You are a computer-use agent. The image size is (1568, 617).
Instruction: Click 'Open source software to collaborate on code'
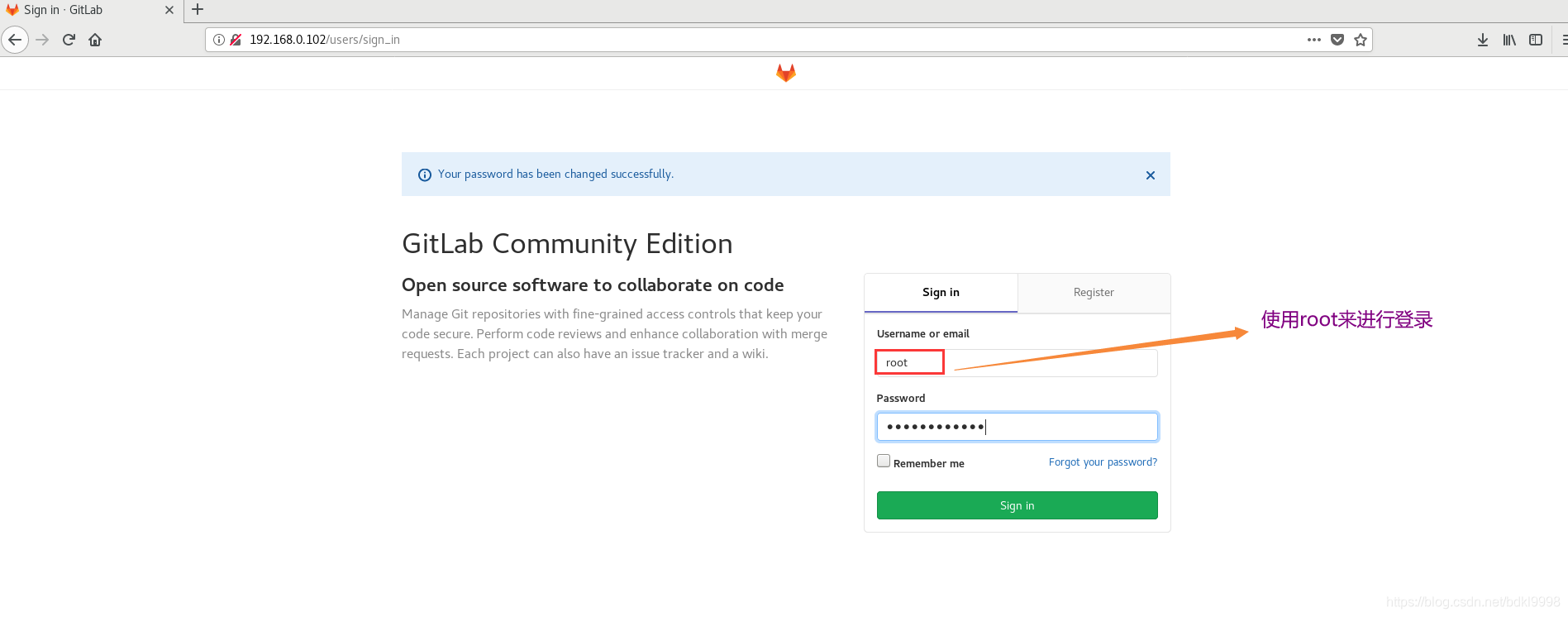(593, 285)
